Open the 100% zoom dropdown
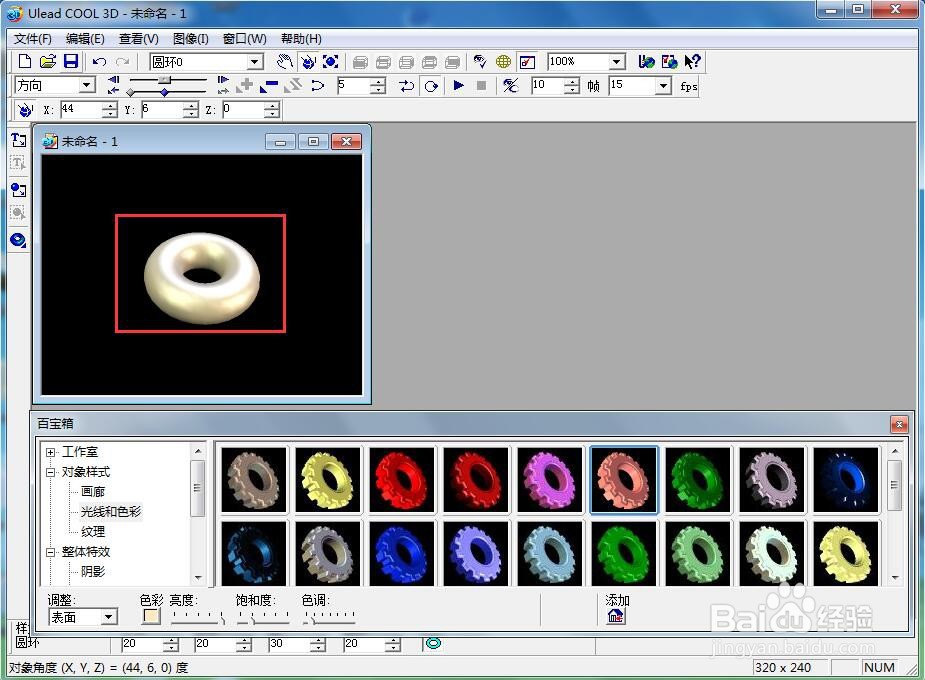This screenshot has height=680, width=925. [x=616, y=61]
